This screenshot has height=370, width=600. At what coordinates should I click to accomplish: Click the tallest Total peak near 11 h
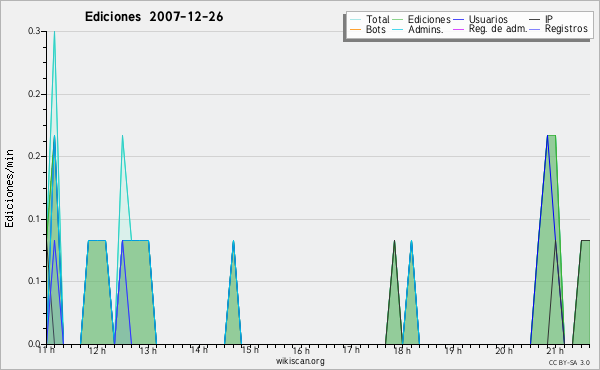(54, 32)
